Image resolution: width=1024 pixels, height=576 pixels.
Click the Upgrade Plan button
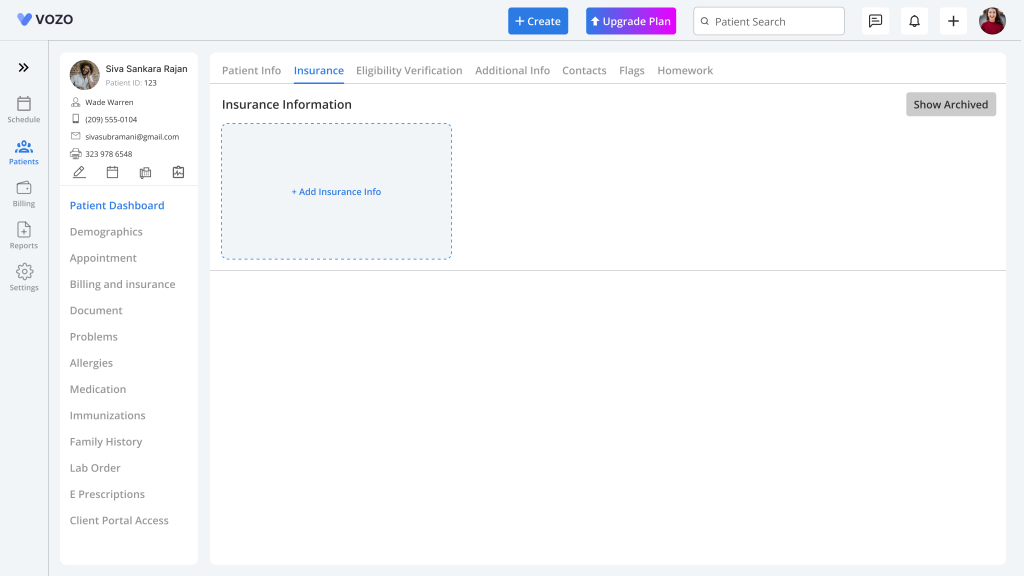(x=631, y=21)
